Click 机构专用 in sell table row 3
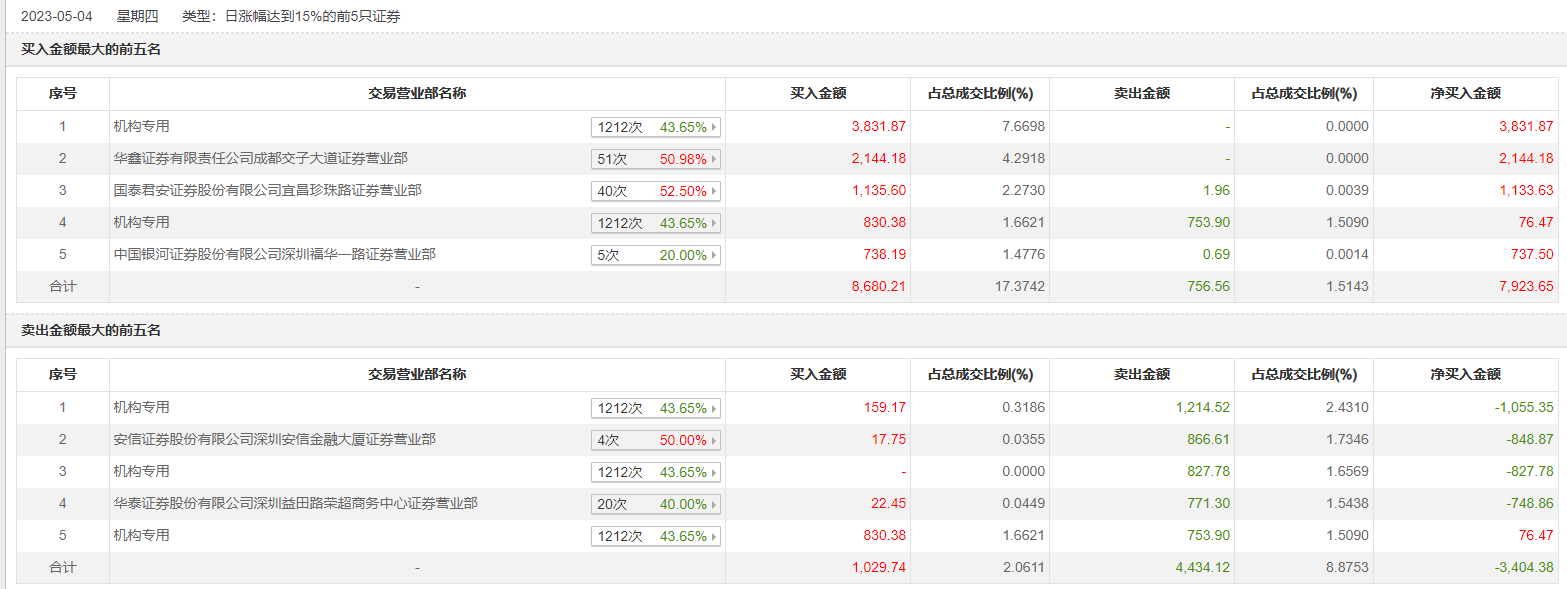Image resolution: width=1567 pixels, height=589 pixels. (142, 471)
